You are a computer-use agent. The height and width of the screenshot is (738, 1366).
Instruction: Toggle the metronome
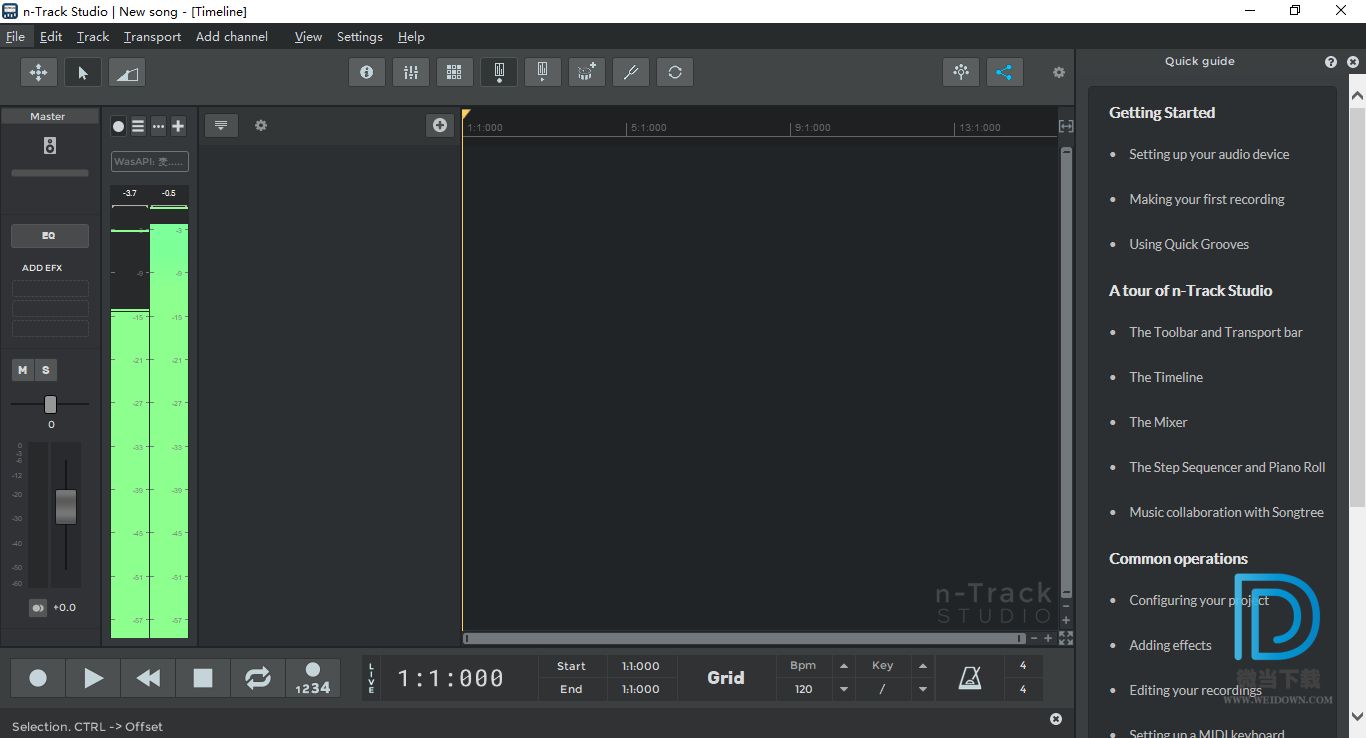(x=970, y=678)
